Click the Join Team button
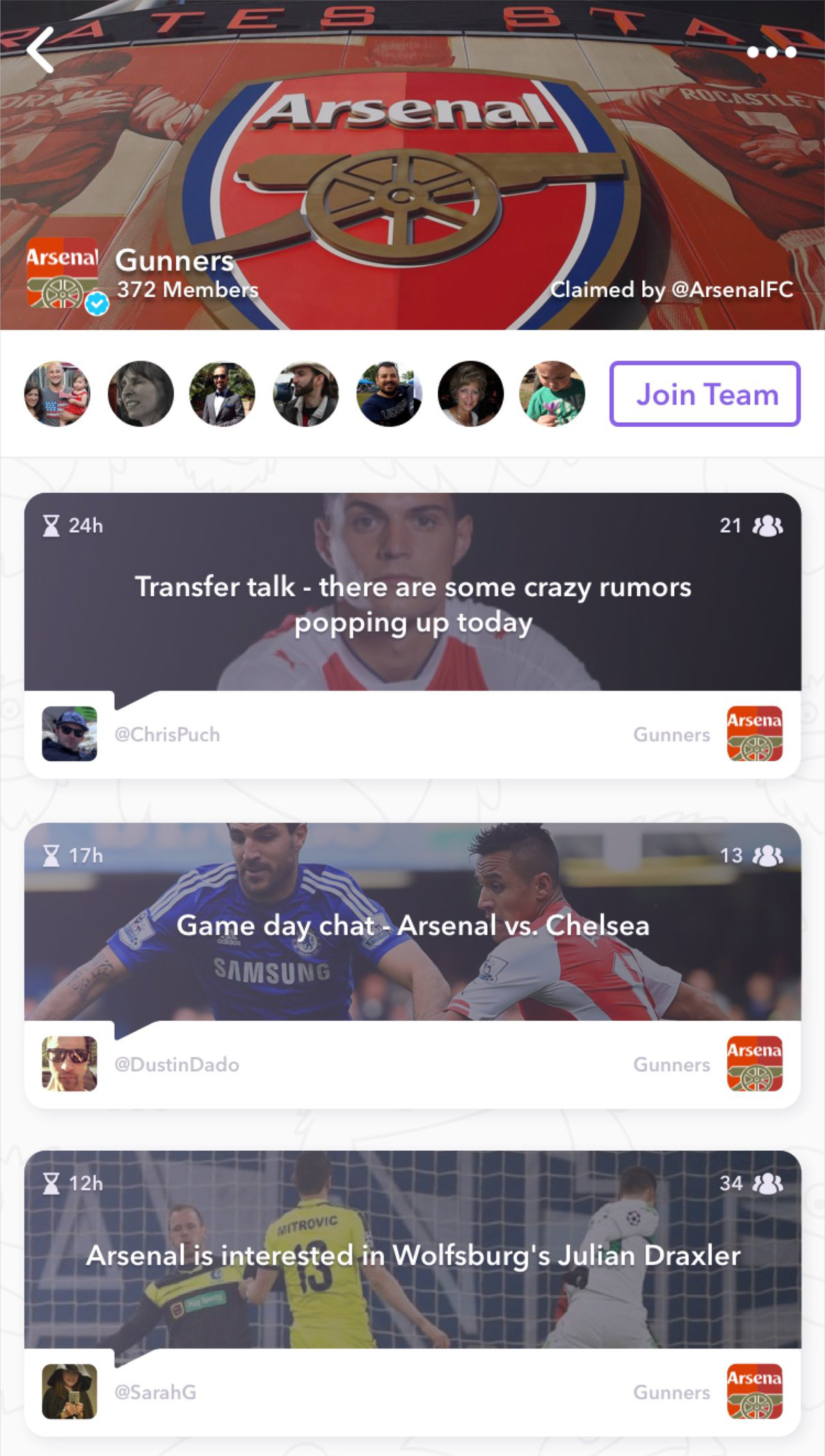Screen dimensions: 825x1456 pos(705,394)
